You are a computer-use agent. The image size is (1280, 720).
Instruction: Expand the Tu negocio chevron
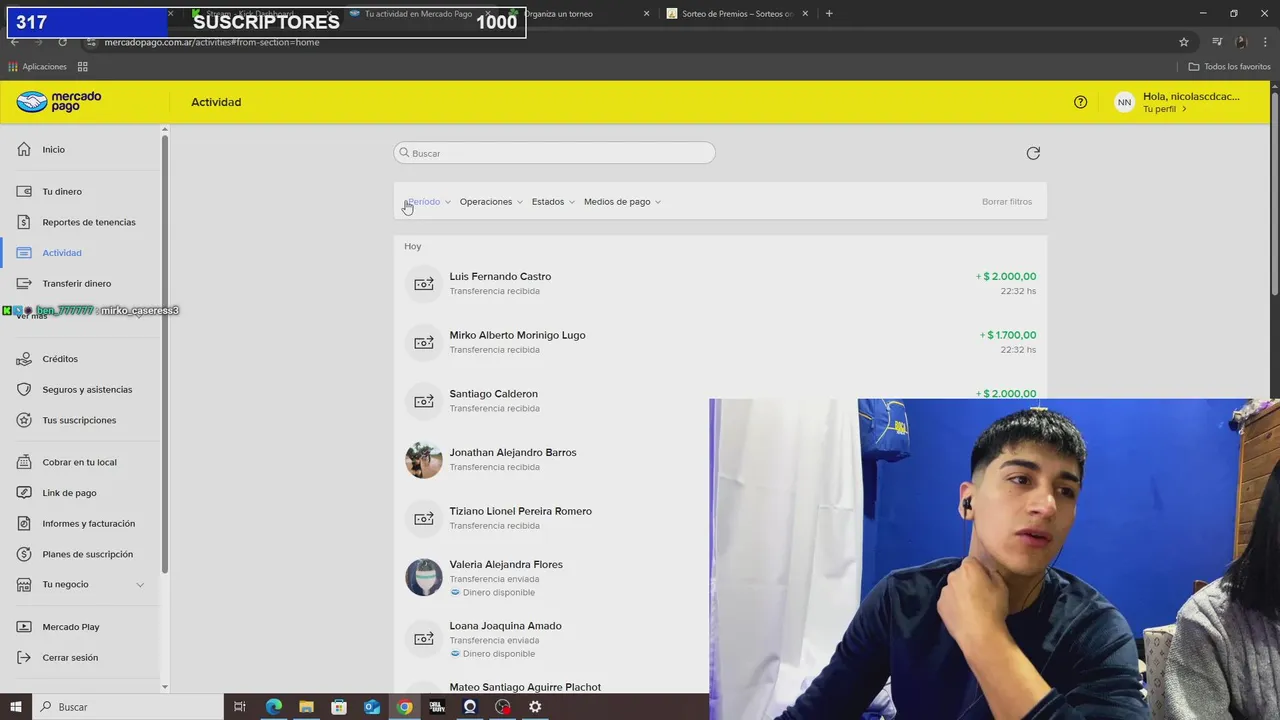pos(140,585)
